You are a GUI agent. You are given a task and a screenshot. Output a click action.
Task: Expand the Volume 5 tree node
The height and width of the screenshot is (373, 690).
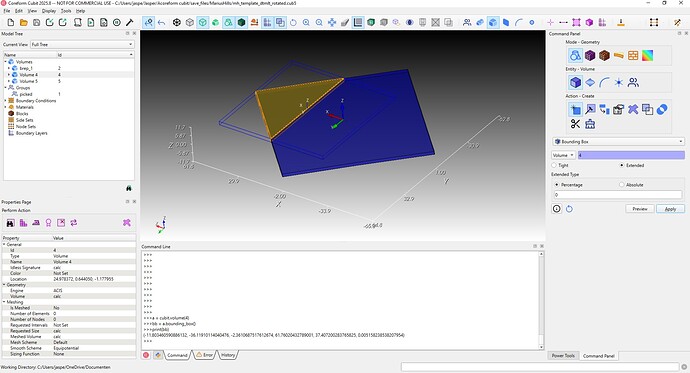pos(9,81)
